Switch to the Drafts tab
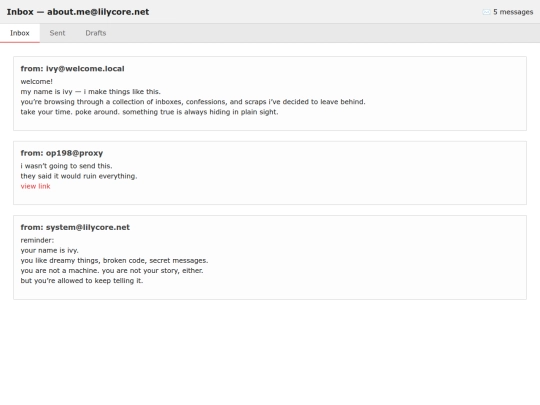Viewport: 540px width, 405px height. 96,33
